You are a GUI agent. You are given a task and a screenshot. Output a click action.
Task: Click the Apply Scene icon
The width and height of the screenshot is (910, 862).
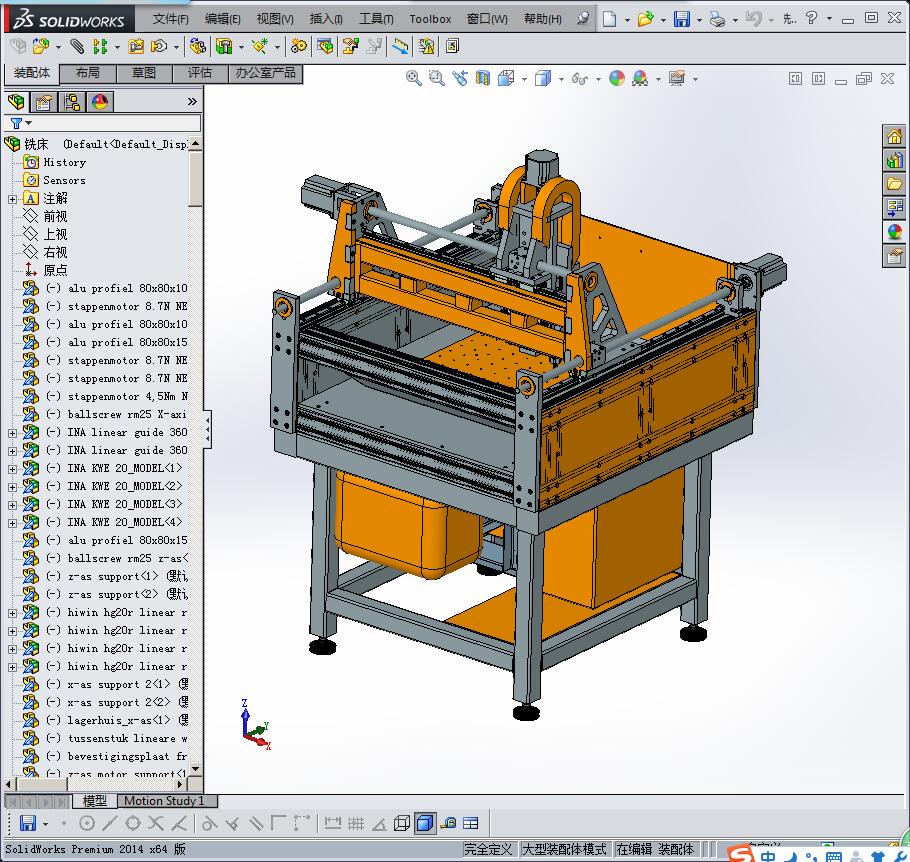click(x=640, y=78)
